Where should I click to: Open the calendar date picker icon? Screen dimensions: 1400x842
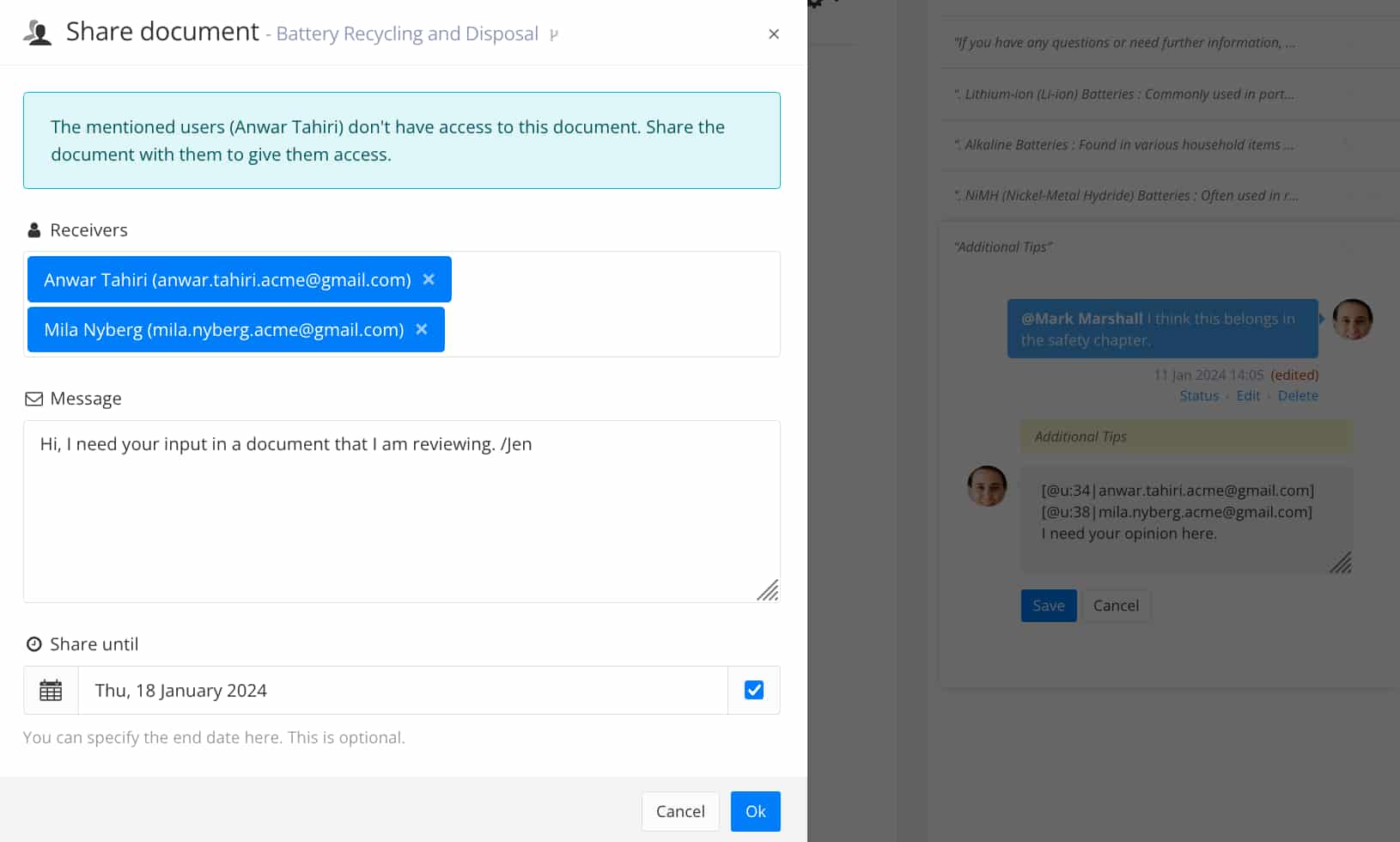(x=51, y=690)
